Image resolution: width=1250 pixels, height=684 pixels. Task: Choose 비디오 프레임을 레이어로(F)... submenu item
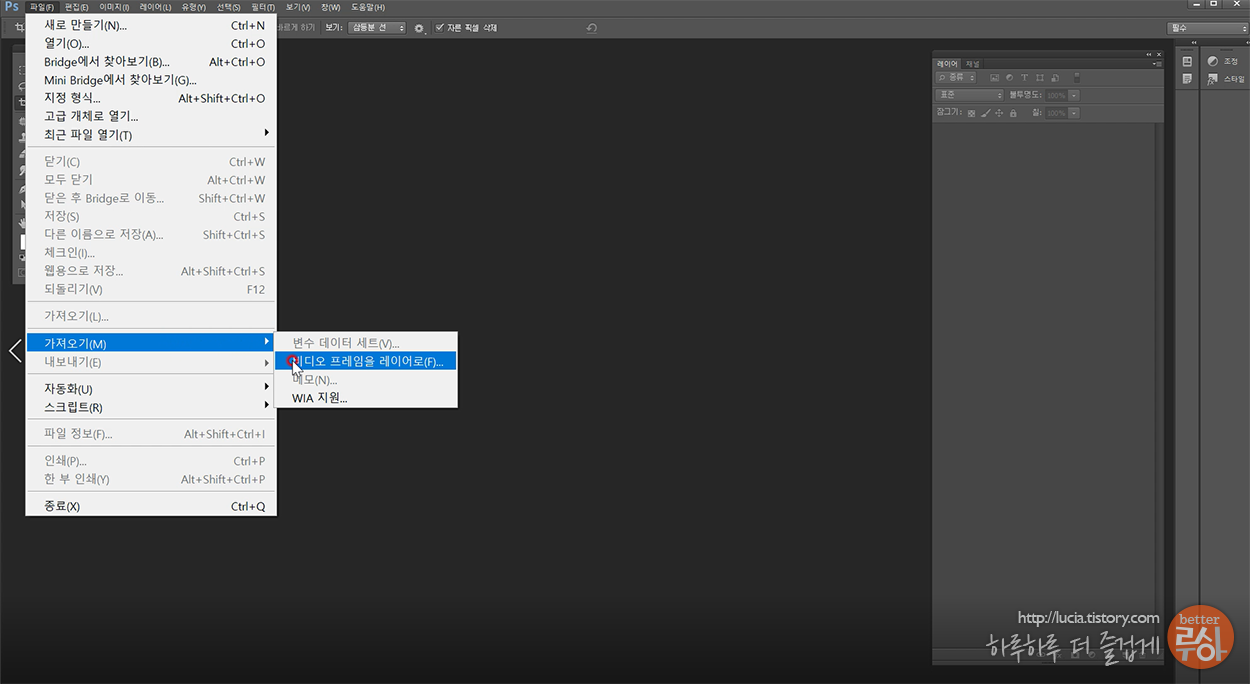click(367, 361)
